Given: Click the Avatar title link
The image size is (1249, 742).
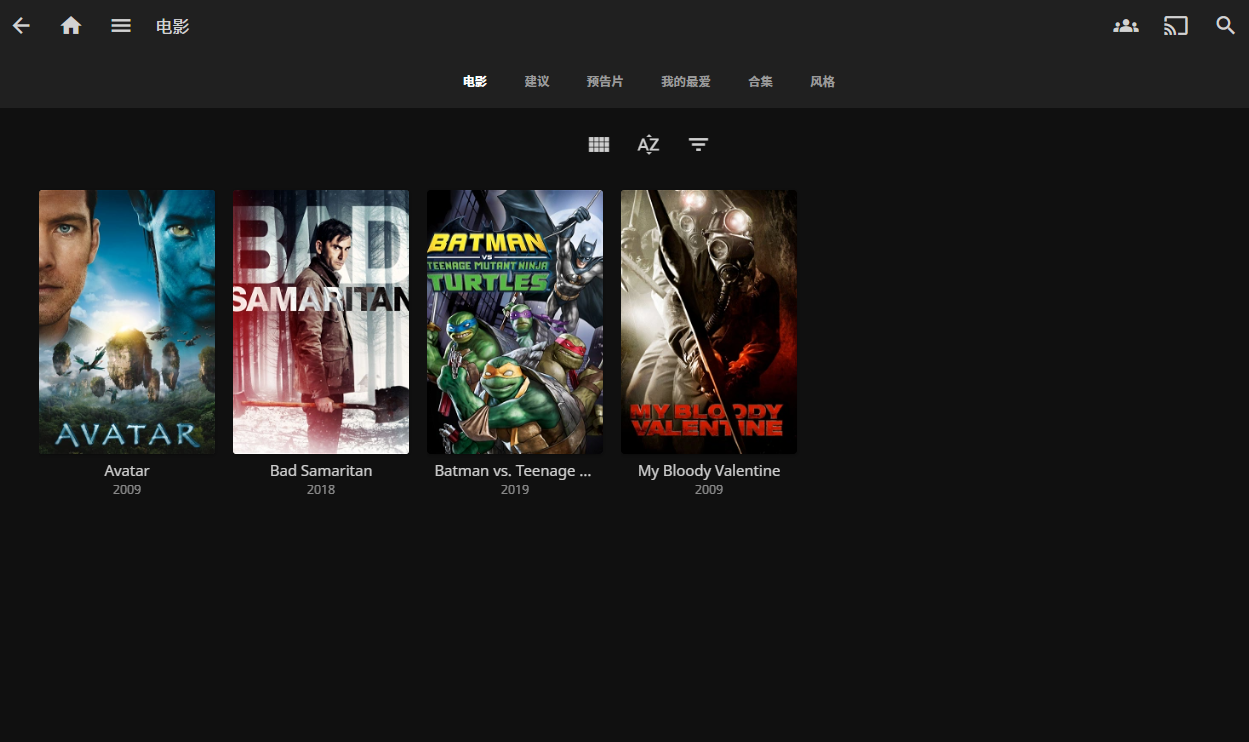Looking at the screenshot, I should click(x=127, y=471).
